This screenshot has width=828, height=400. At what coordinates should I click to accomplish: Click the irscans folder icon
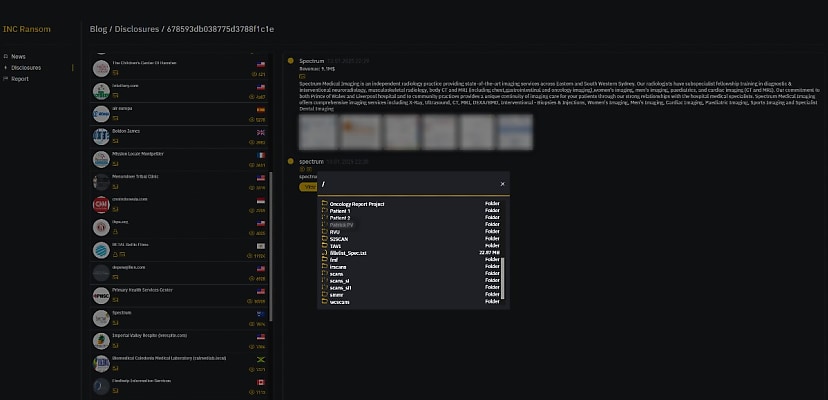pyautogui.click(x=325, y=267)
